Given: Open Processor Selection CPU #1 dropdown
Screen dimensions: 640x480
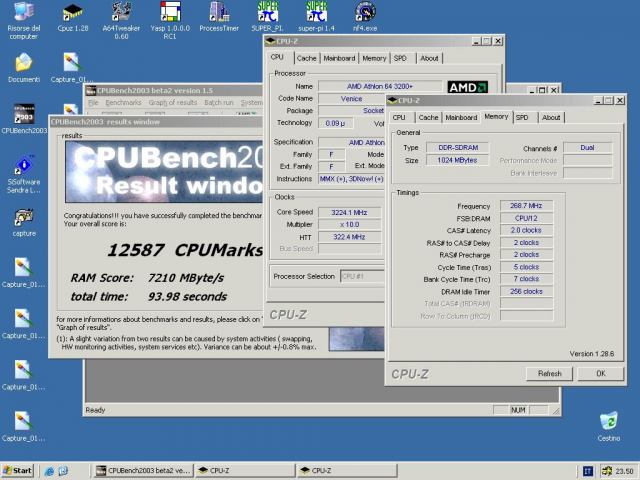Looking at the screenshot, I should click(x=362, y=276).
